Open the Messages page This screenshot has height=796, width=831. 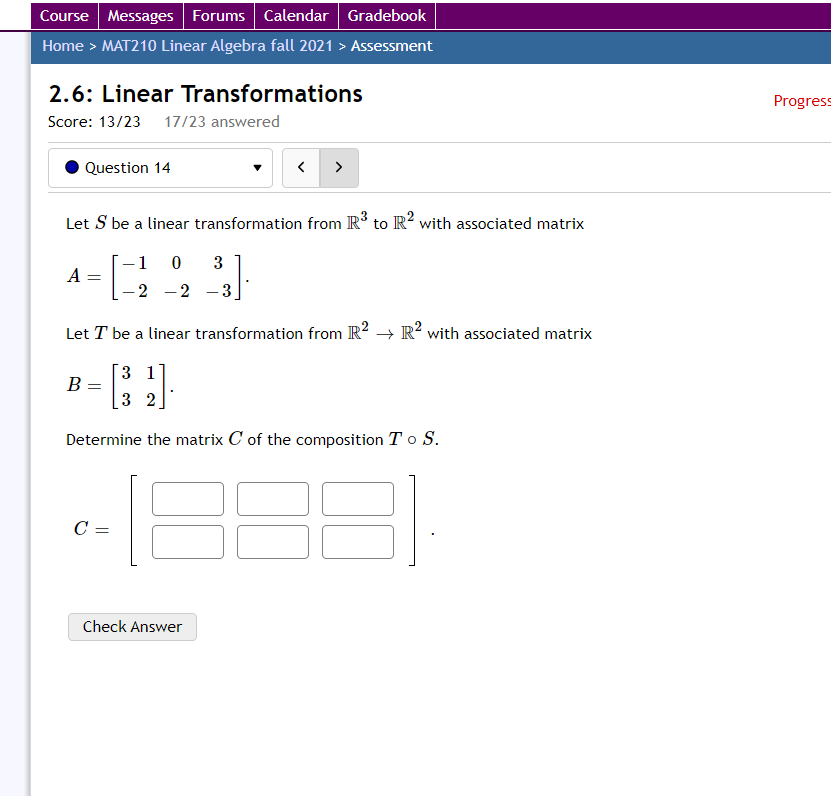[x=140, y=15]
